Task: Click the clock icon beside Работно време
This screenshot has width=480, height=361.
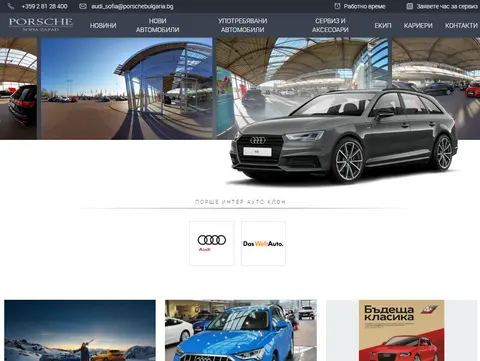Action: pyautogui.click(x=337, y=6)
